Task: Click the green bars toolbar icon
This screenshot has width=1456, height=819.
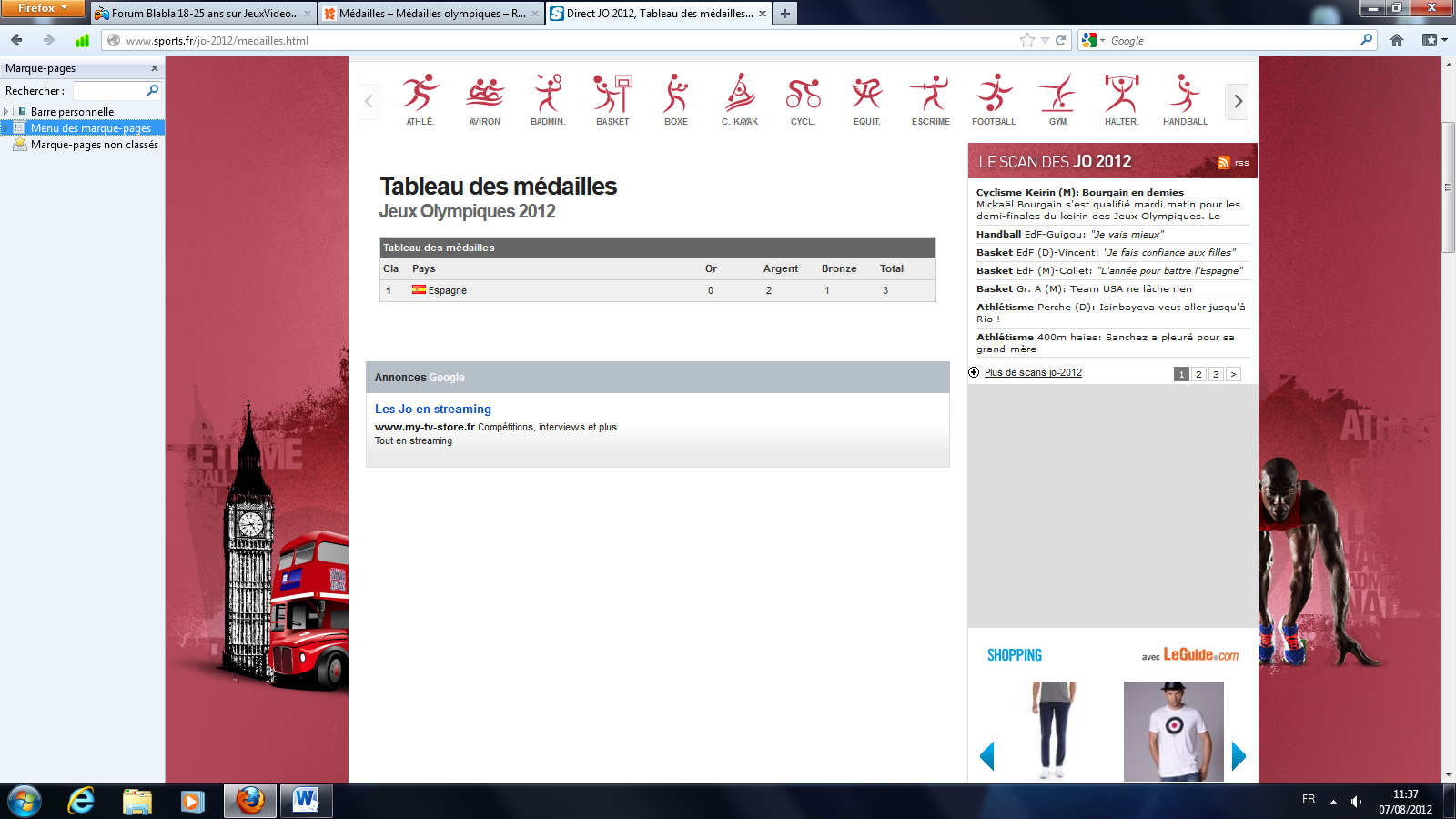Action: pyautogui.click(x=82, y=40)
